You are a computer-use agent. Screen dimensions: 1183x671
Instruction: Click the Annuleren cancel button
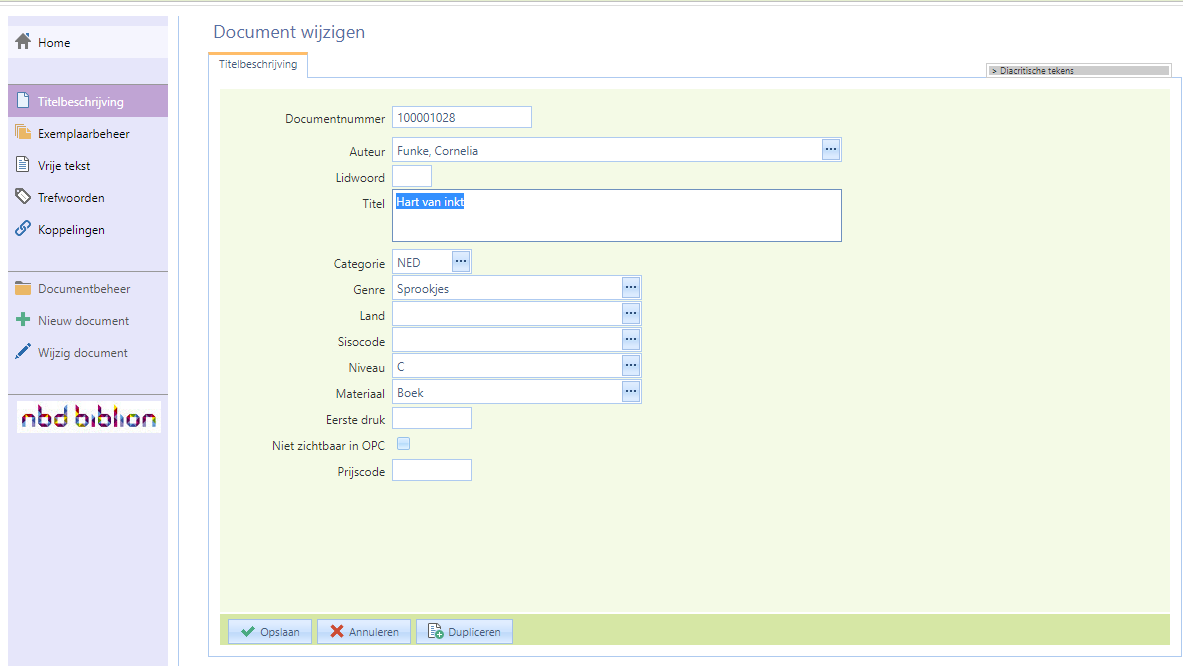click(x=364, y=632)
